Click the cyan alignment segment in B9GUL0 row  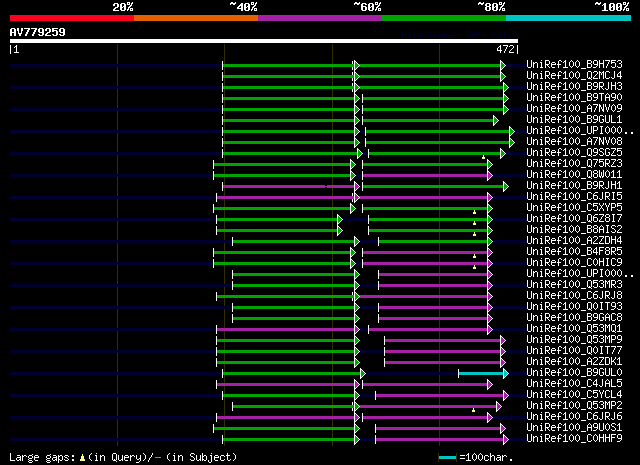(483, 374)
